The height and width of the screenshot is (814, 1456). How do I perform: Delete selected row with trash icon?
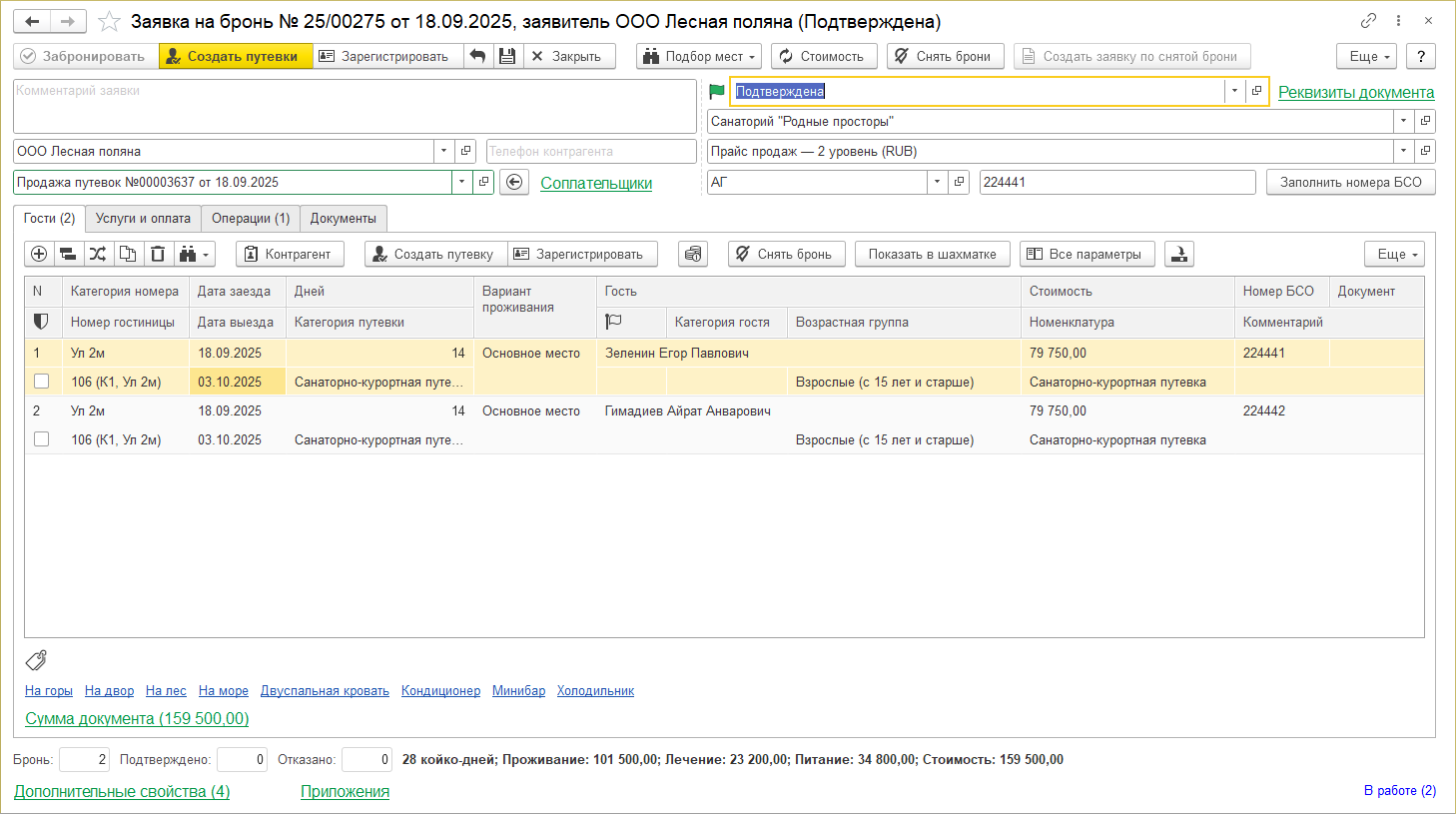point(158,255)
